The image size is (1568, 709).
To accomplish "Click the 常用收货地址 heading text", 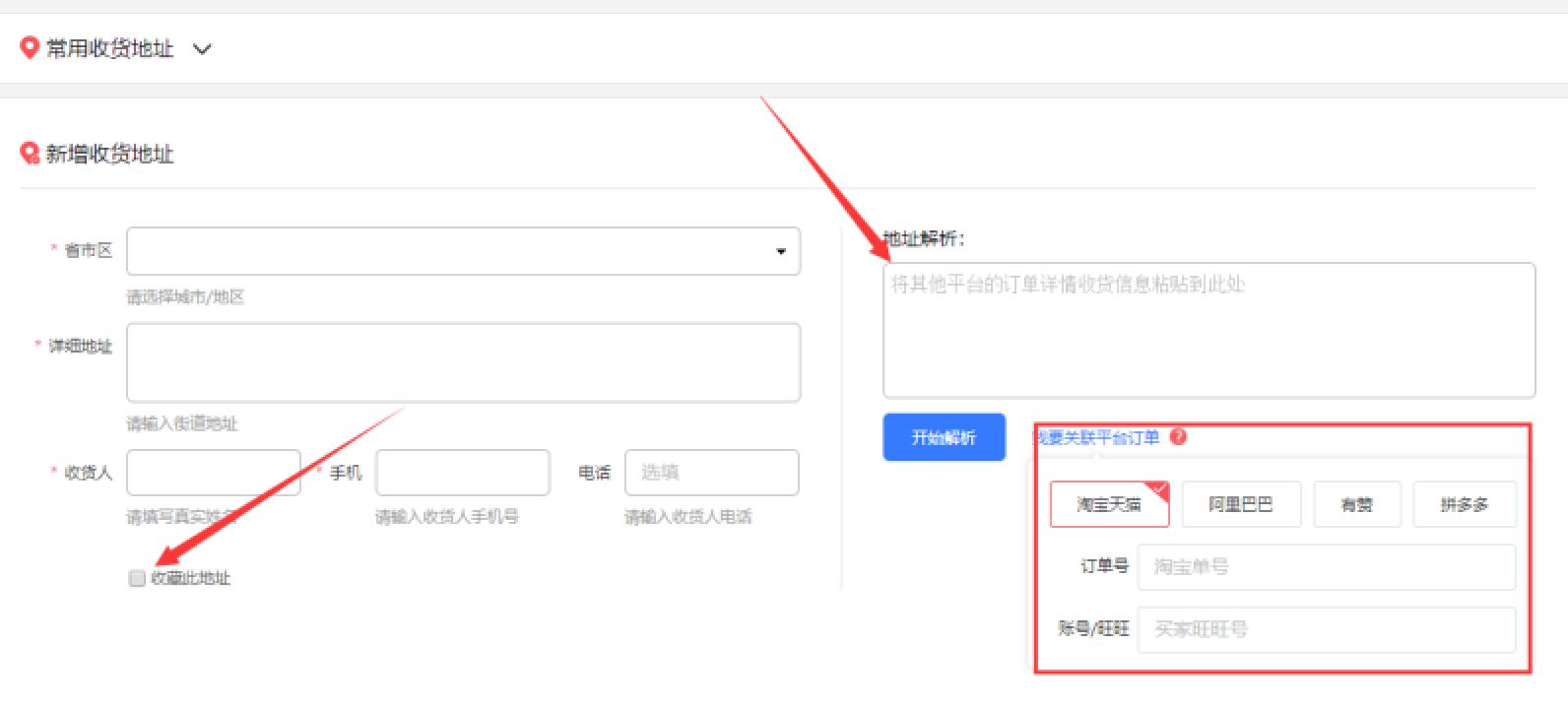I will click(x=109, y=48).
